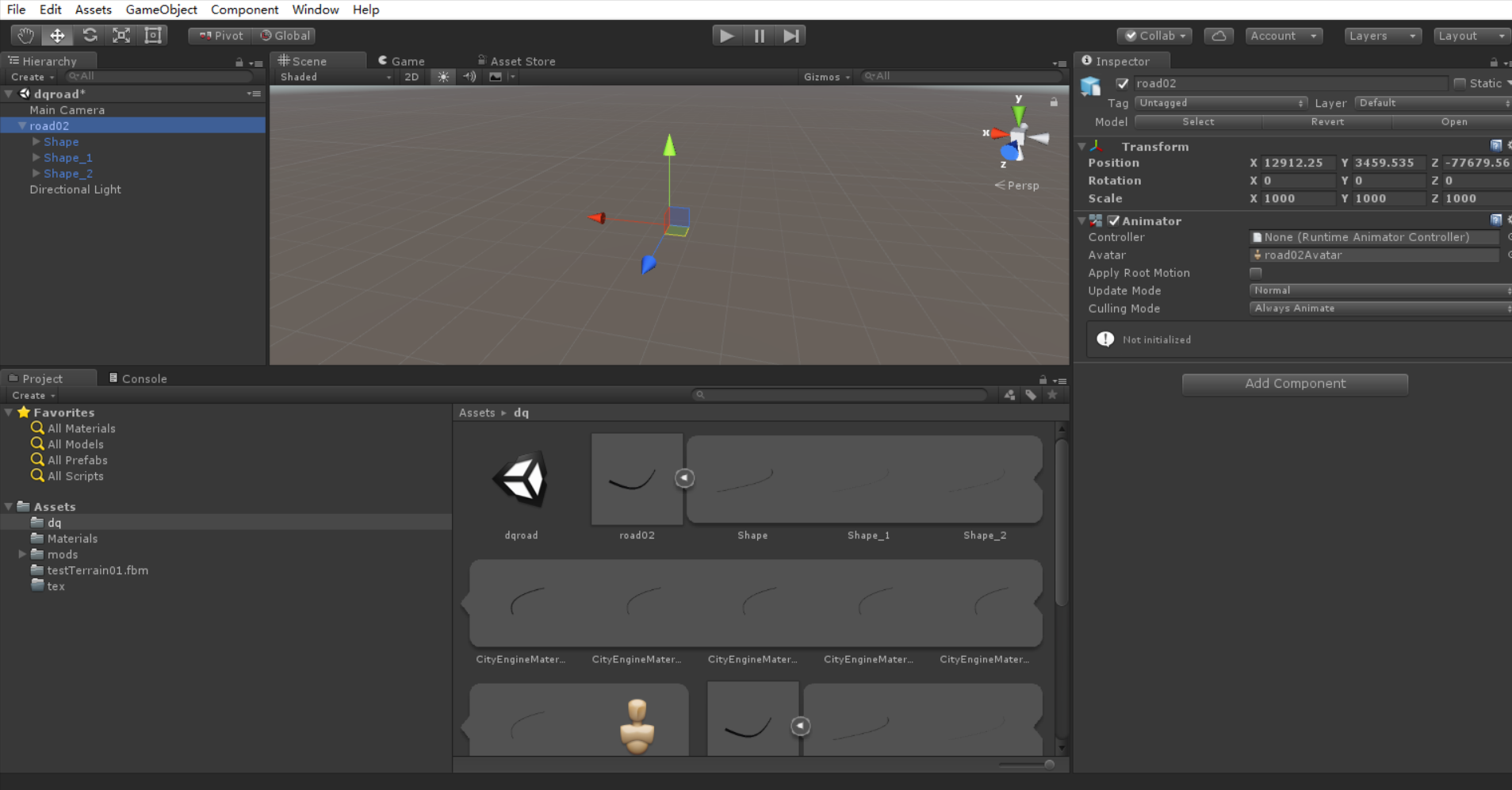Screen dimensions: 1512x790
Task: Open Hierarchy Create menu
Action: (33, 77)
